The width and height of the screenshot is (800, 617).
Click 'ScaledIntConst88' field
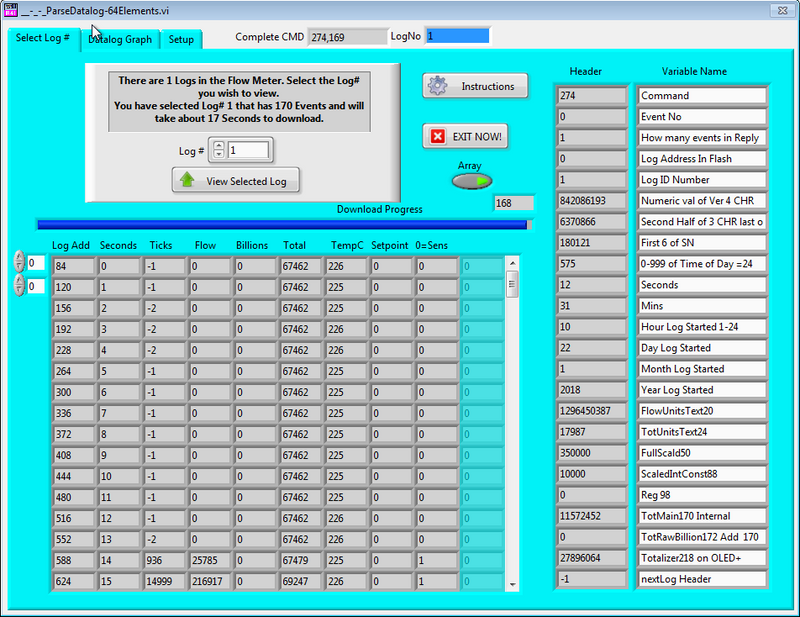click(702, 474)
